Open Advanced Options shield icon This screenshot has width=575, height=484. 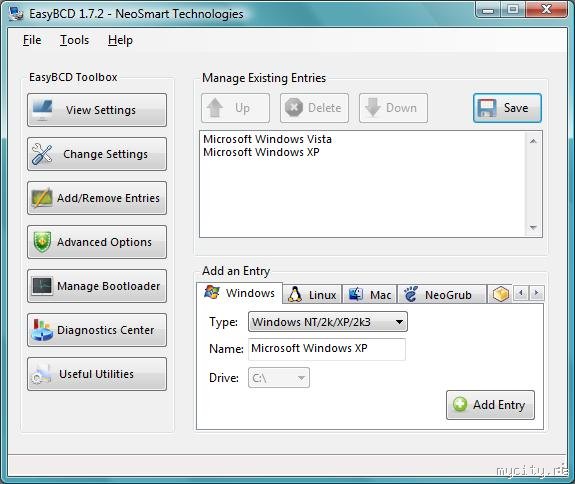pyautogui.click(x=42, y=242)
